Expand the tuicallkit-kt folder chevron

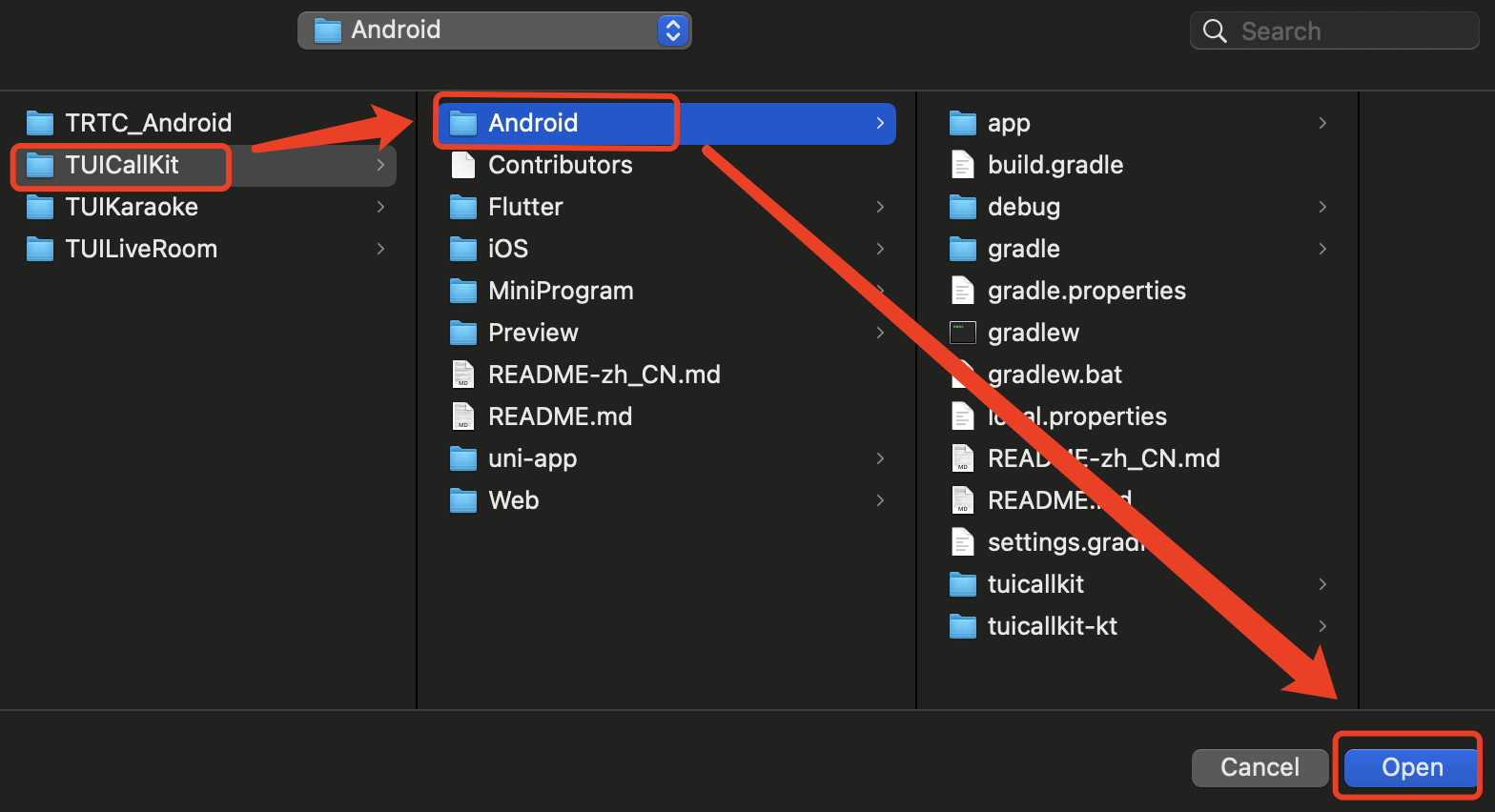pyautogui.click(x=1322, y=626)
